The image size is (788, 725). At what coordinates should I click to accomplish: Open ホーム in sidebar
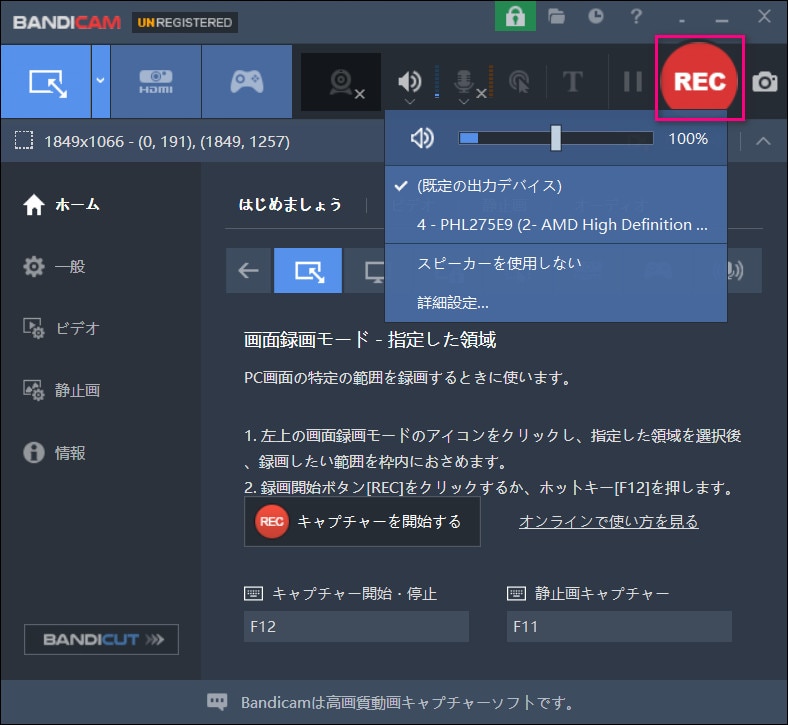point(62,204)
